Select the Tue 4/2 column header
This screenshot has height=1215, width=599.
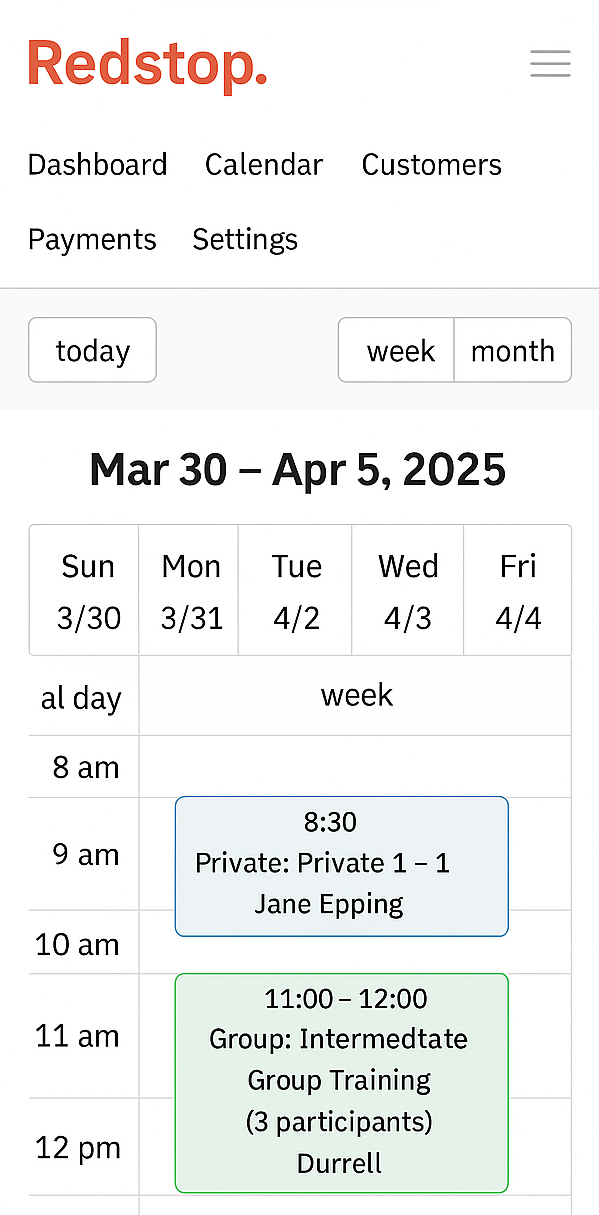point(296,590)
